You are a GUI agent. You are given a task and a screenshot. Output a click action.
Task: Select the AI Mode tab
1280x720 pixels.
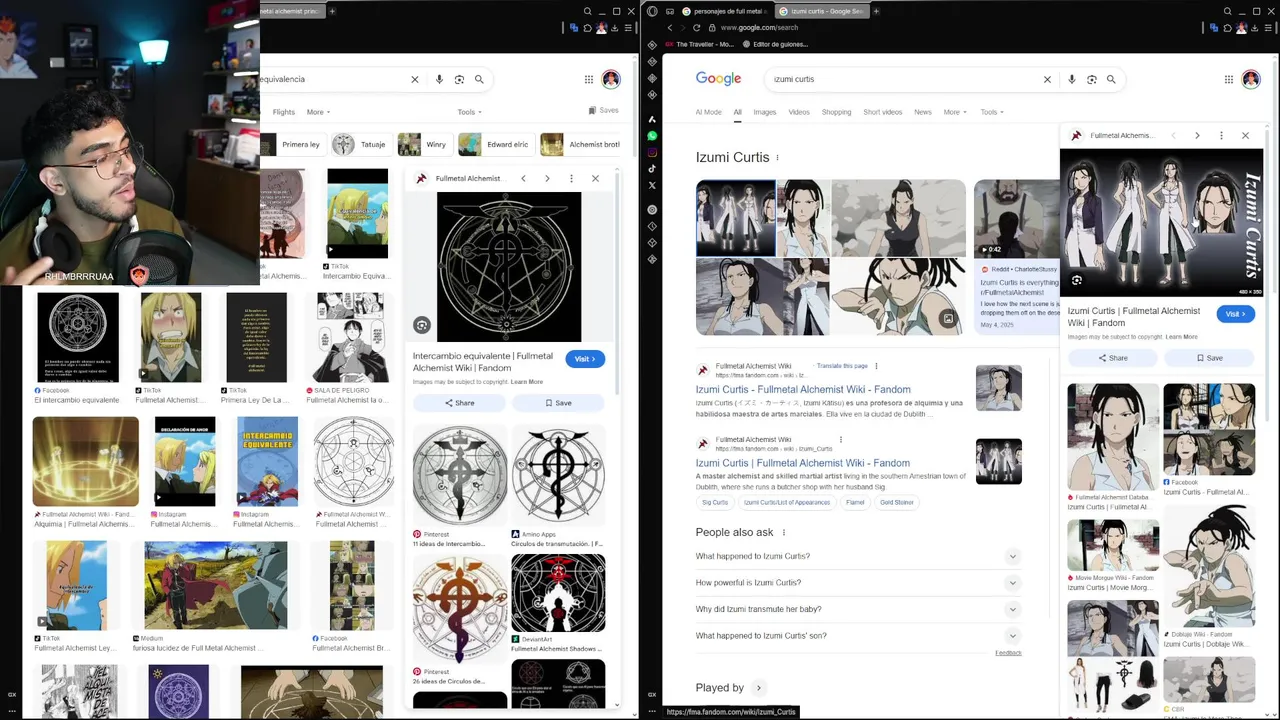tap(708, 112)
